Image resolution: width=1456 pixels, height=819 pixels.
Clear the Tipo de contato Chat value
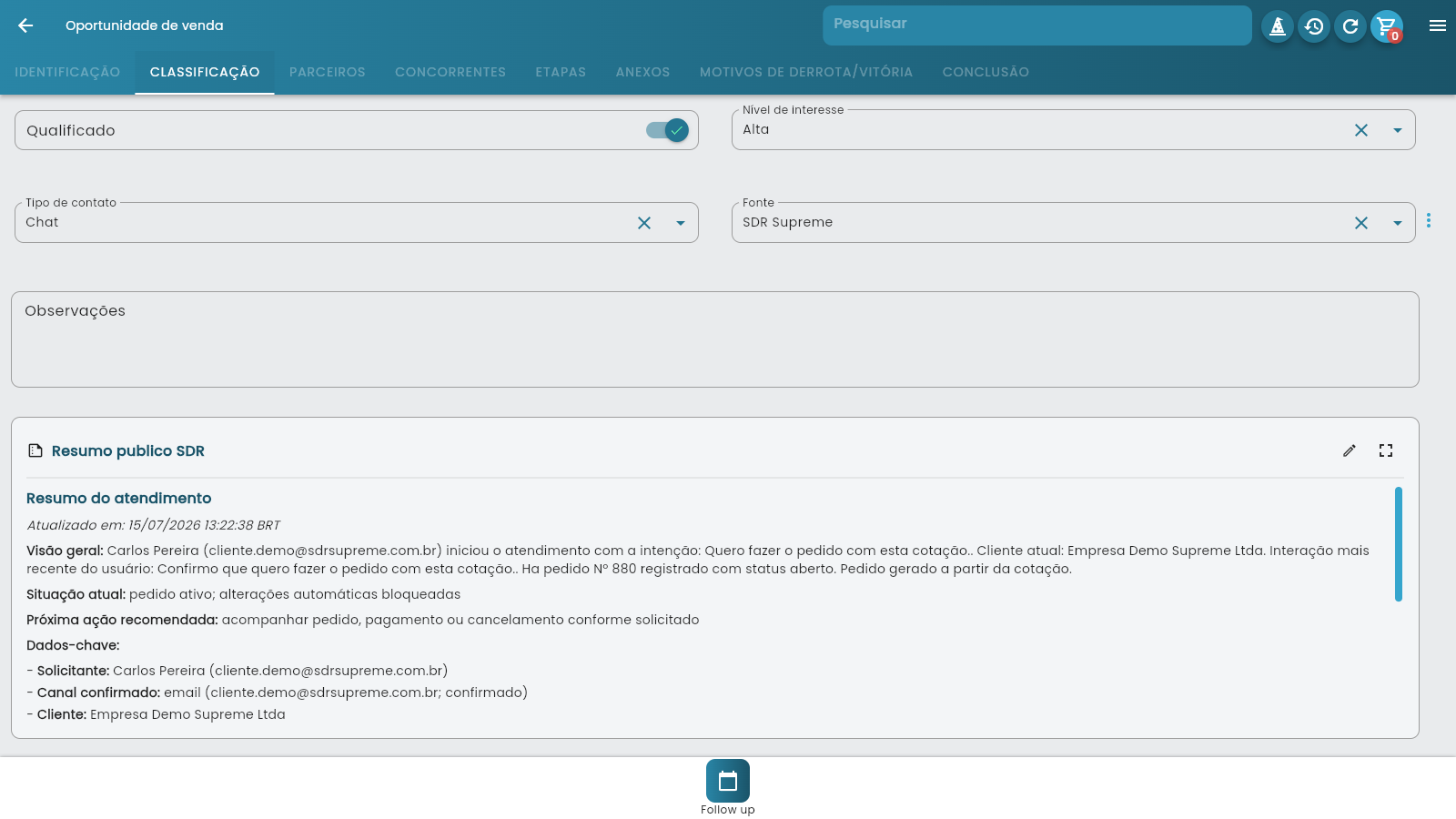[644, 223]
